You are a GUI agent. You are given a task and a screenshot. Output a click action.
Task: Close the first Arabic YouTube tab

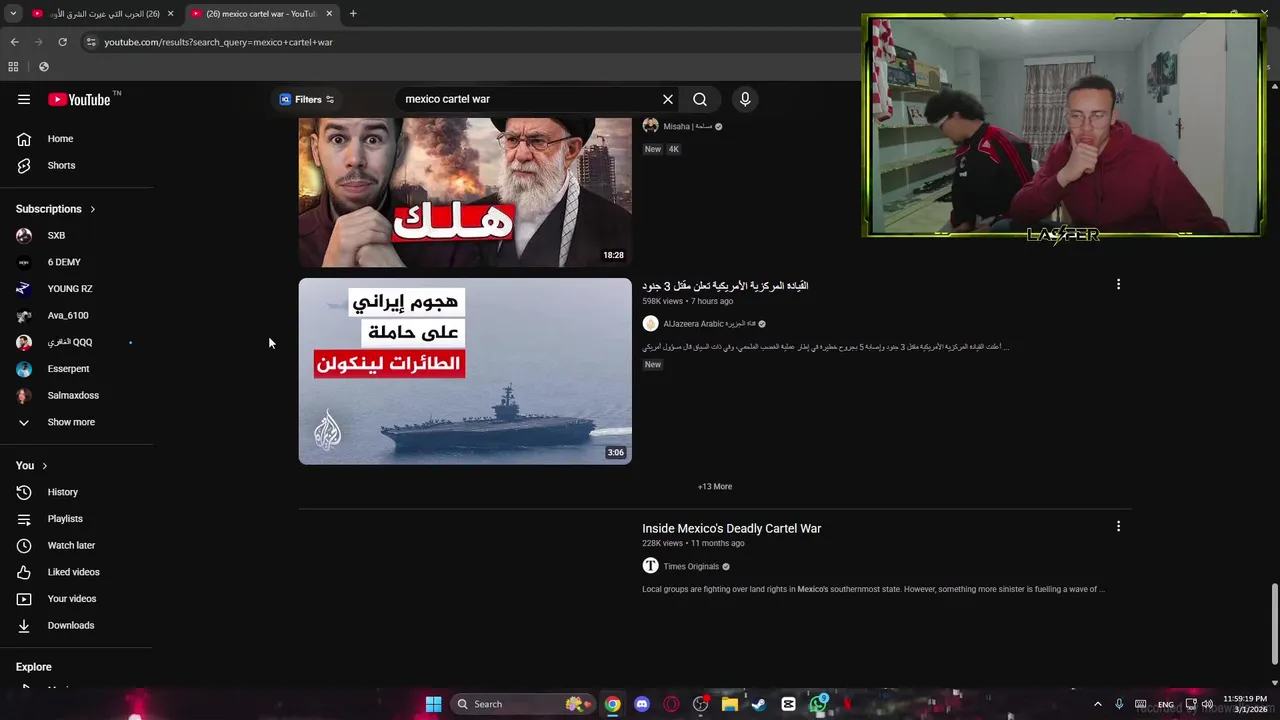coord(171,14)
